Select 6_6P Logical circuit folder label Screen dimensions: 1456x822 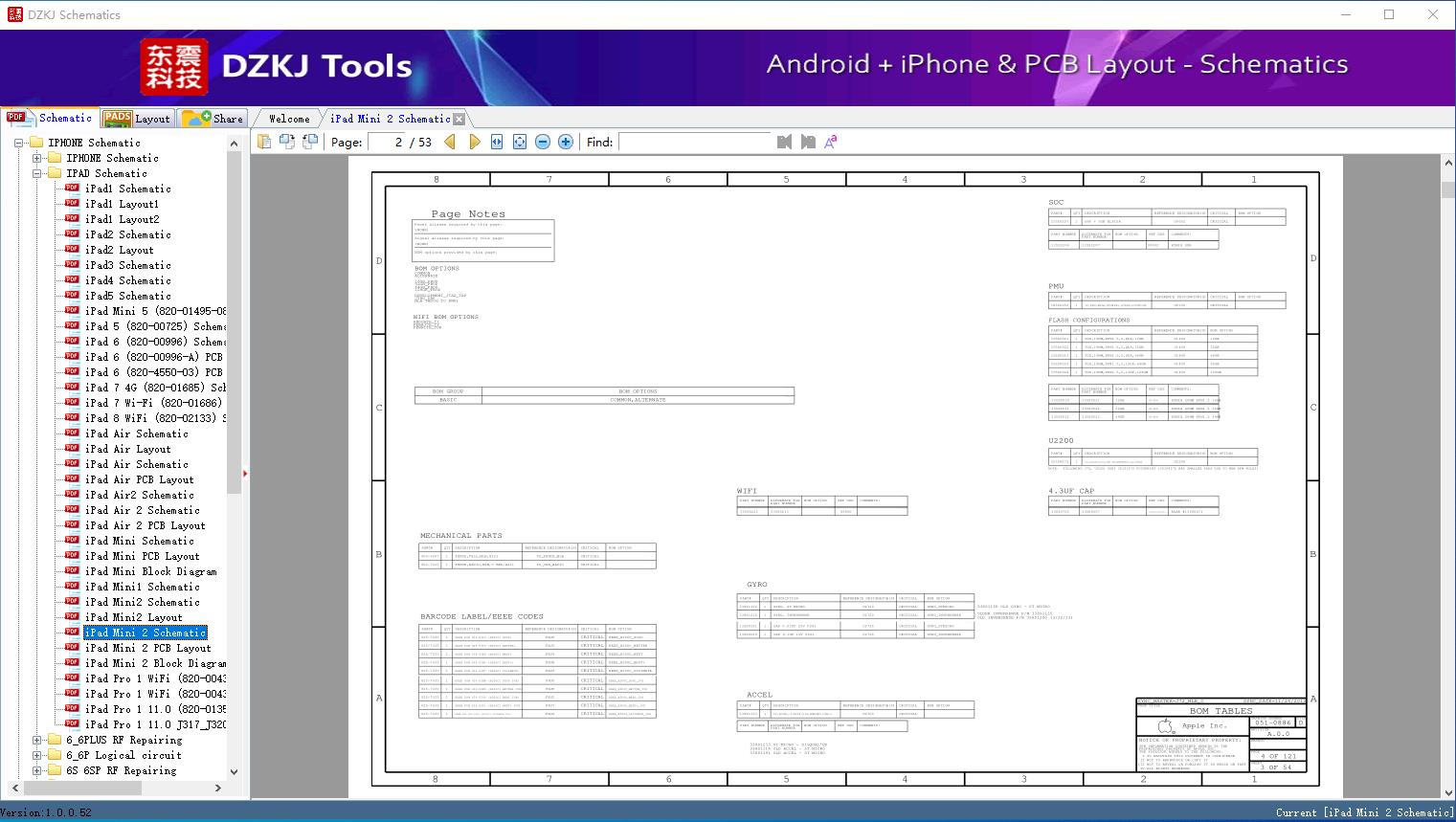click(x=123, y=755)
